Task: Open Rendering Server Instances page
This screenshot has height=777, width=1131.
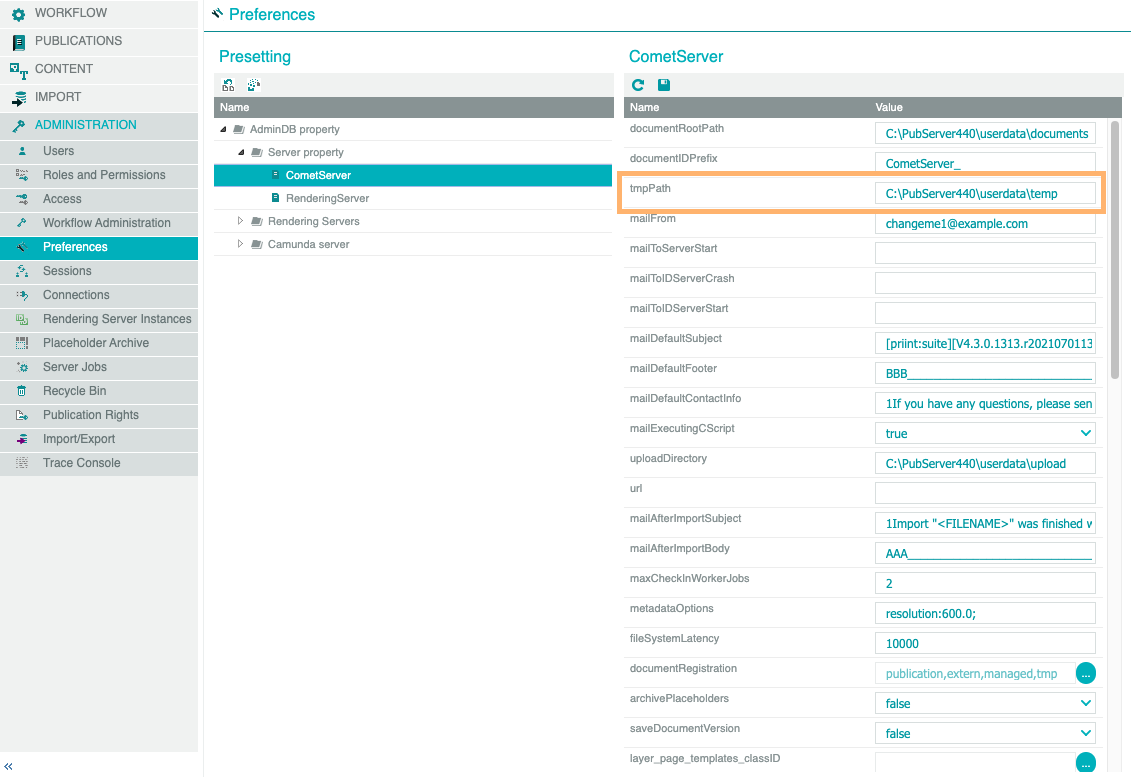Action: pyautogui.click(x=117, y=319)
